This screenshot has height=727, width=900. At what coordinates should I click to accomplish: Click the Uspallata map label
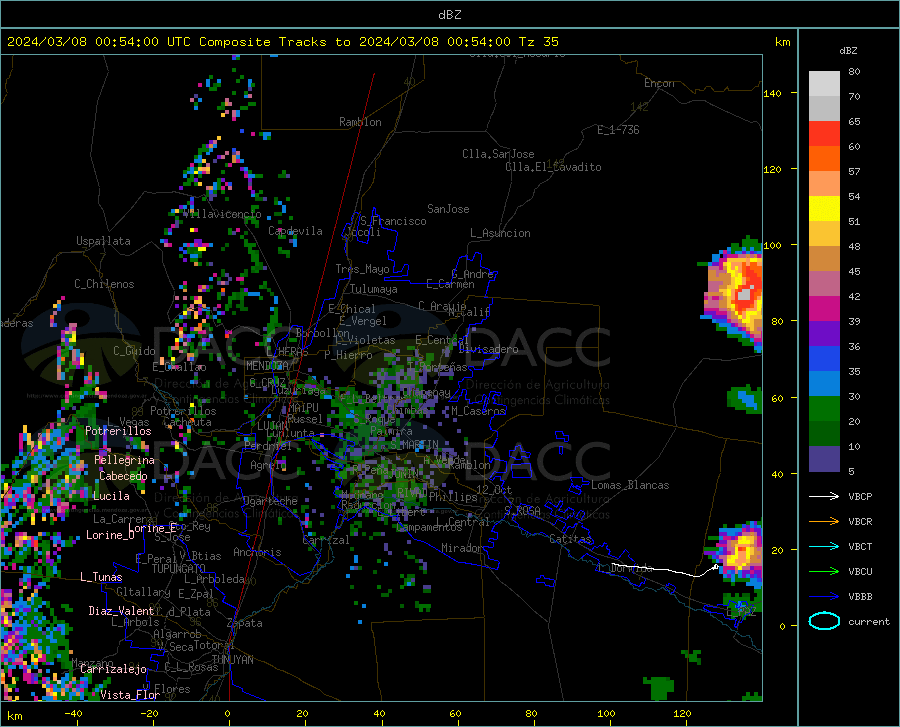(x=103, y=241)
